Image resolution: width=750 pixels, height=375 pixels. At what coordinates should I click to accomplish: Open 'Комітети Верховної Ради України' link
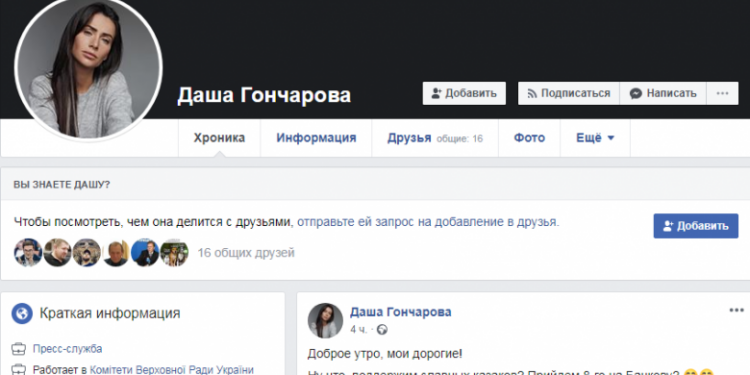(172, 370)
